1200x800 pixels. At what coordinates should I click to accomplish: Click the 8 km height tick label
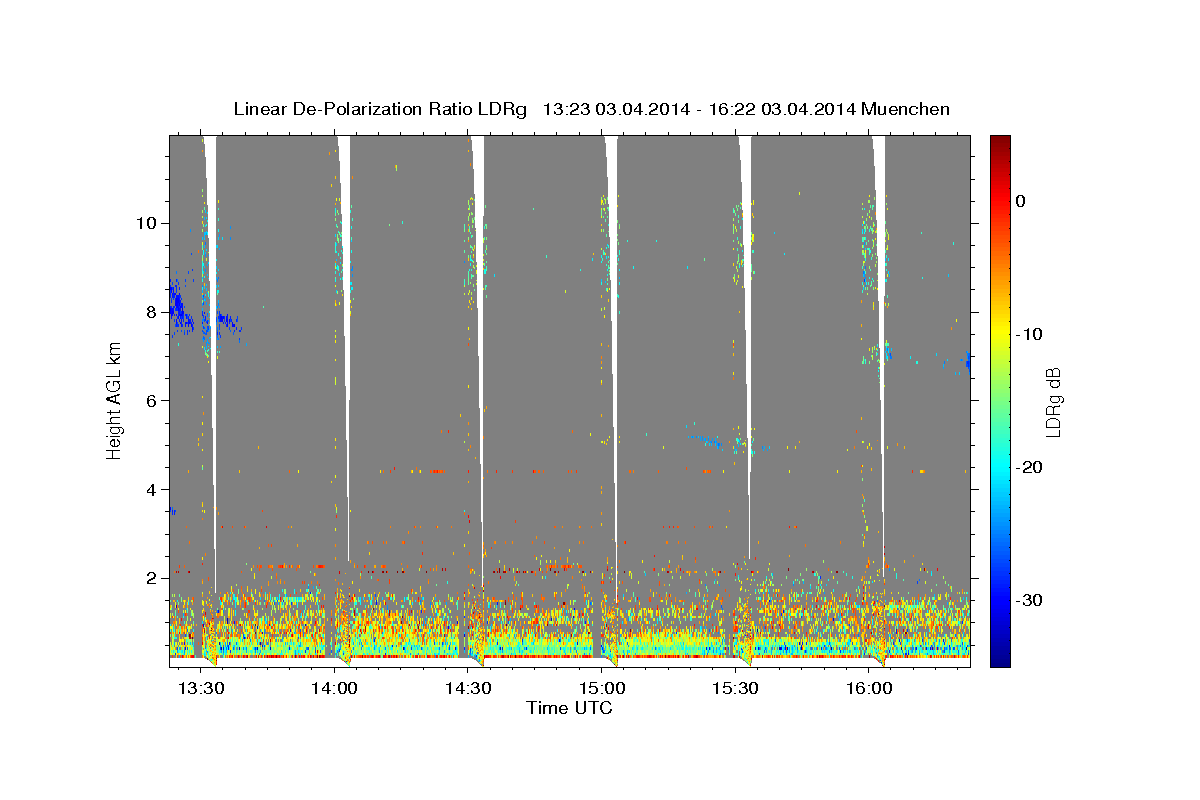tap(150, 312)
